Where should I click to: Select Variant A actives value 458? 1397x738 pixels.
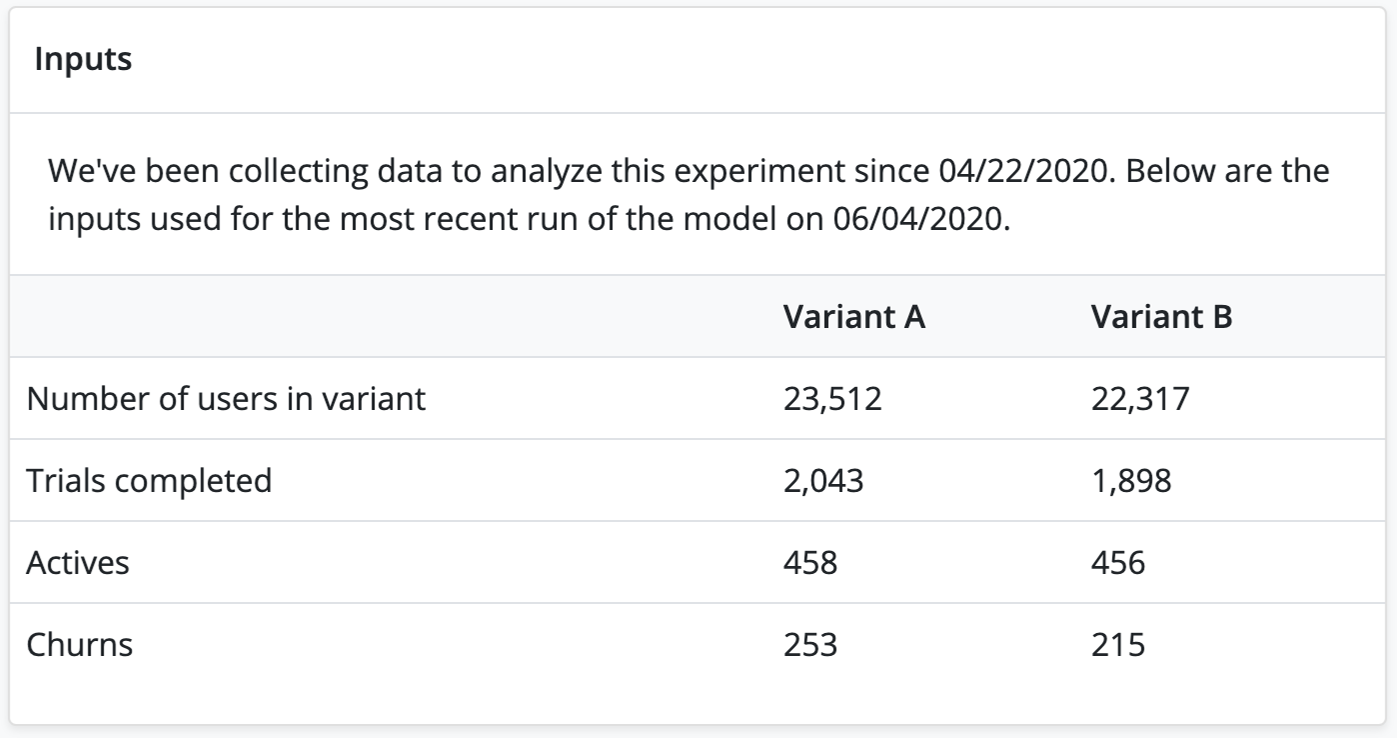810,563
